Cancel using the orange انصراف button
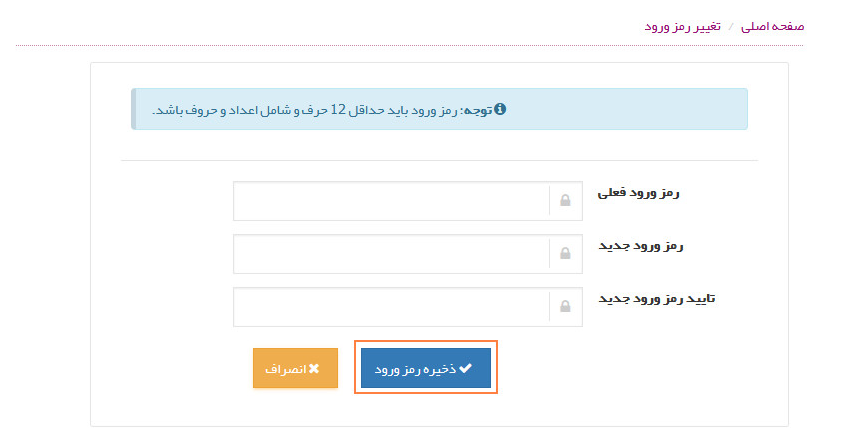This screenshot has height=446, width=844. 295,368
